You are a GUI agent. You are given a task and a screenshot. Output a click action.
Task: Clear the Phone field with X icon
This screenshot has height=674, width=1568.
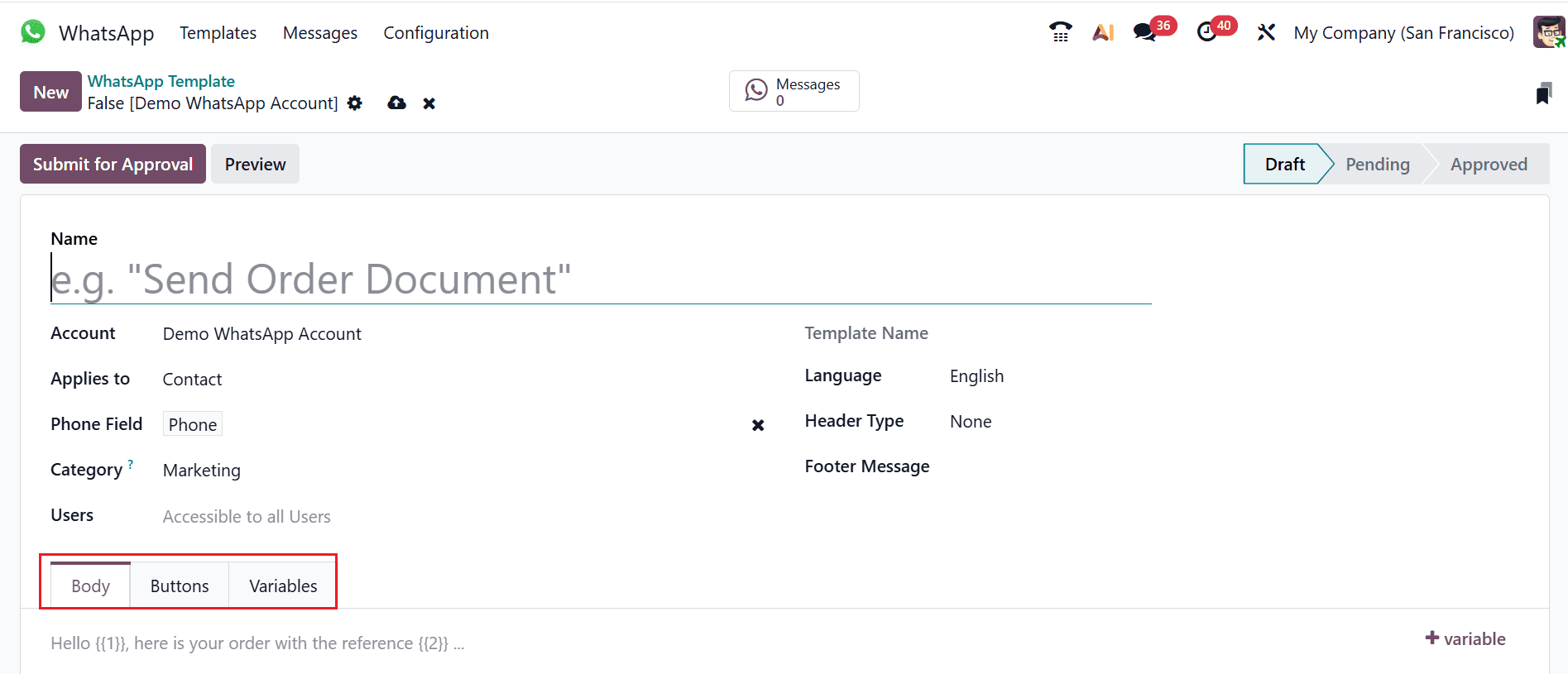pos(758,425)
